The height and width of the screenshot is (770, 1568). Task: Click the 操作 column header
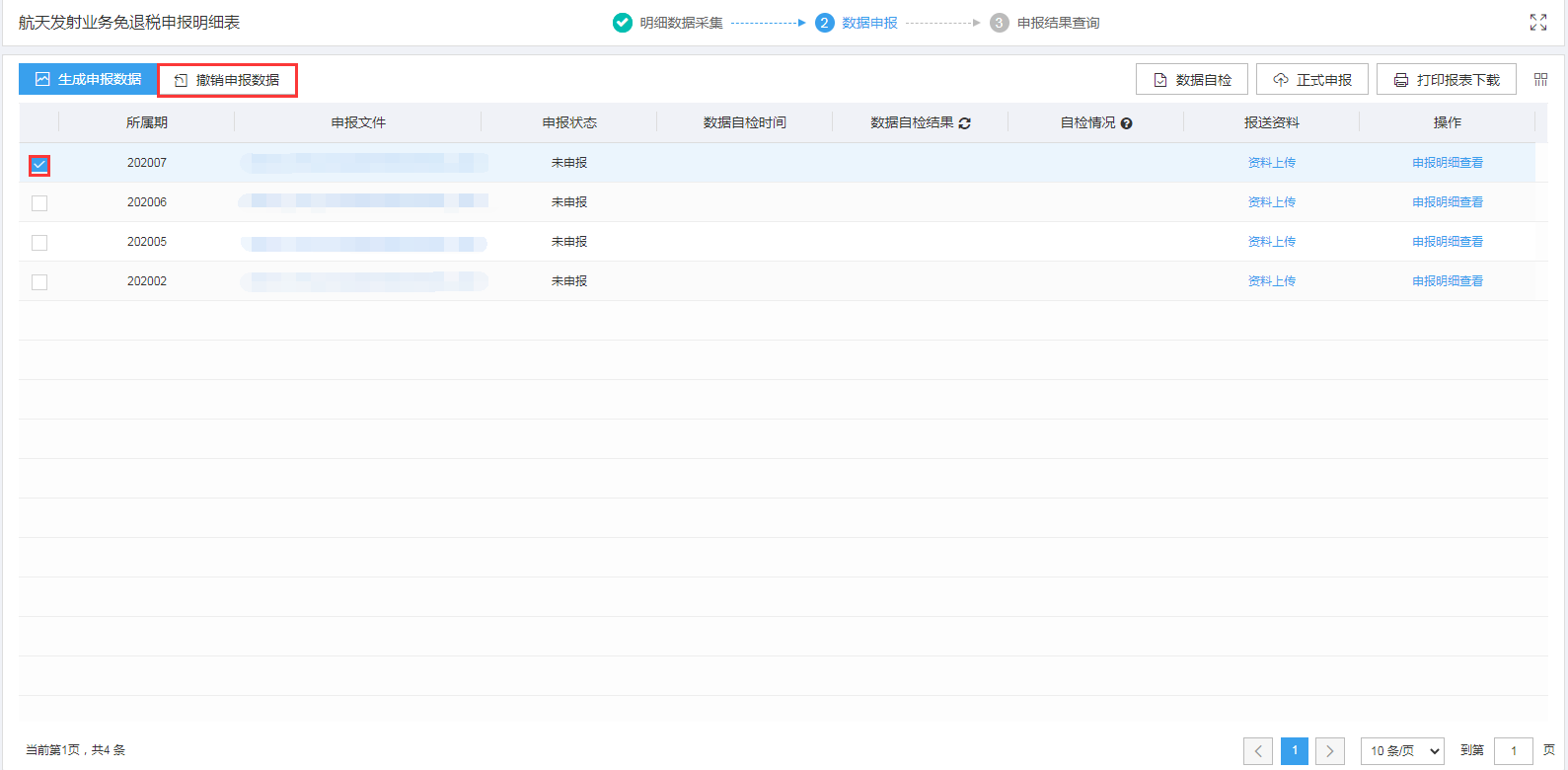pyautogui.click(x=1448, y=122)
